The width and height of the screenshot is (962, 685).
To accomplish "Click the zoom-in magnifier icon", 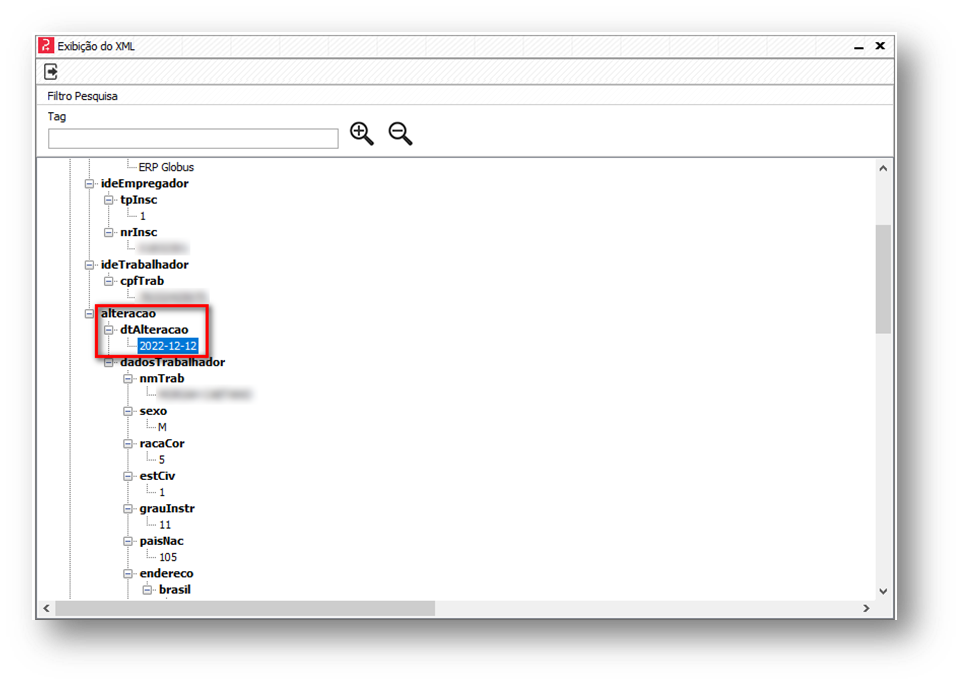I will click(361, 133).
